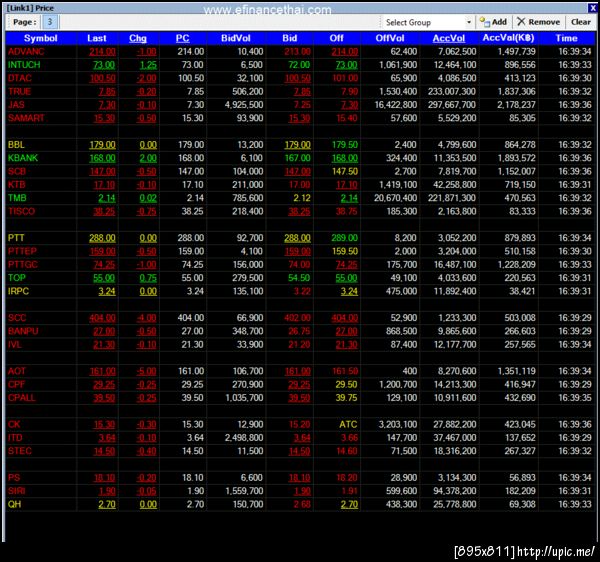Select the TRUE symbol

19,92
